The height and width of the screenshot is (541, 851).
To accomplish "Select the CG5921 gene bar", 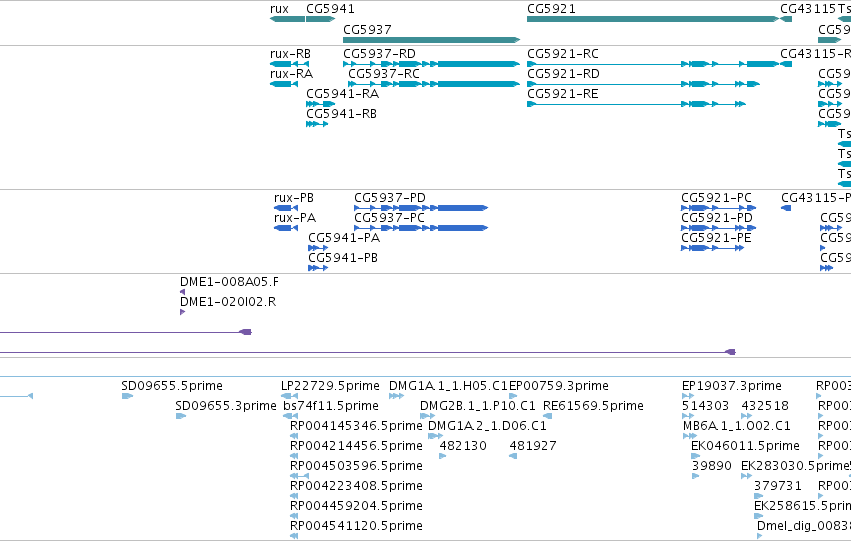I will [x=653, y=19].
